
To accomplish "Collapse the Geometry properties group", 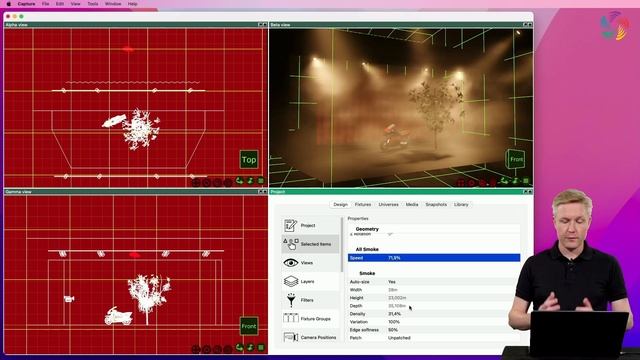I will [x=367, y=229].
